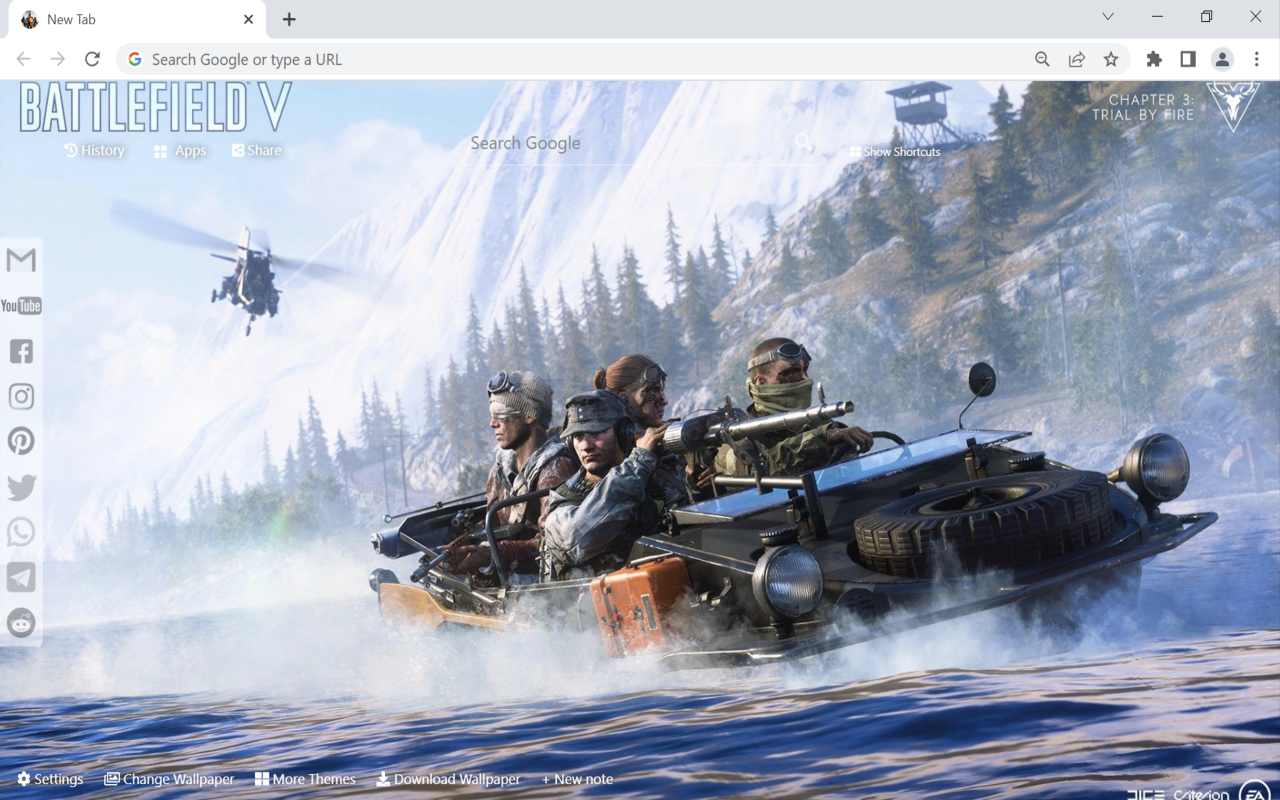The width and height of the screenshot is (1280, 800).
Task: Open the zoom magnifier in the address bar
Action: (1042, 59)
